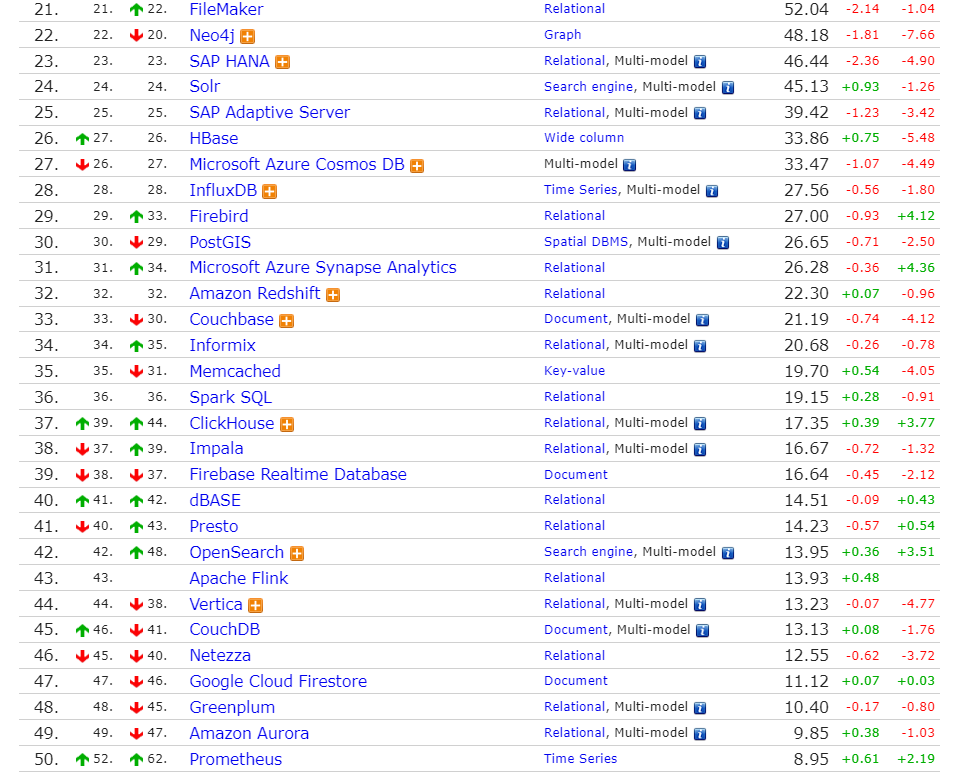Viewport: 960px width, 772px height.
Task: Click the info icon in the Cosmos DB row
Action: (629, 165)
